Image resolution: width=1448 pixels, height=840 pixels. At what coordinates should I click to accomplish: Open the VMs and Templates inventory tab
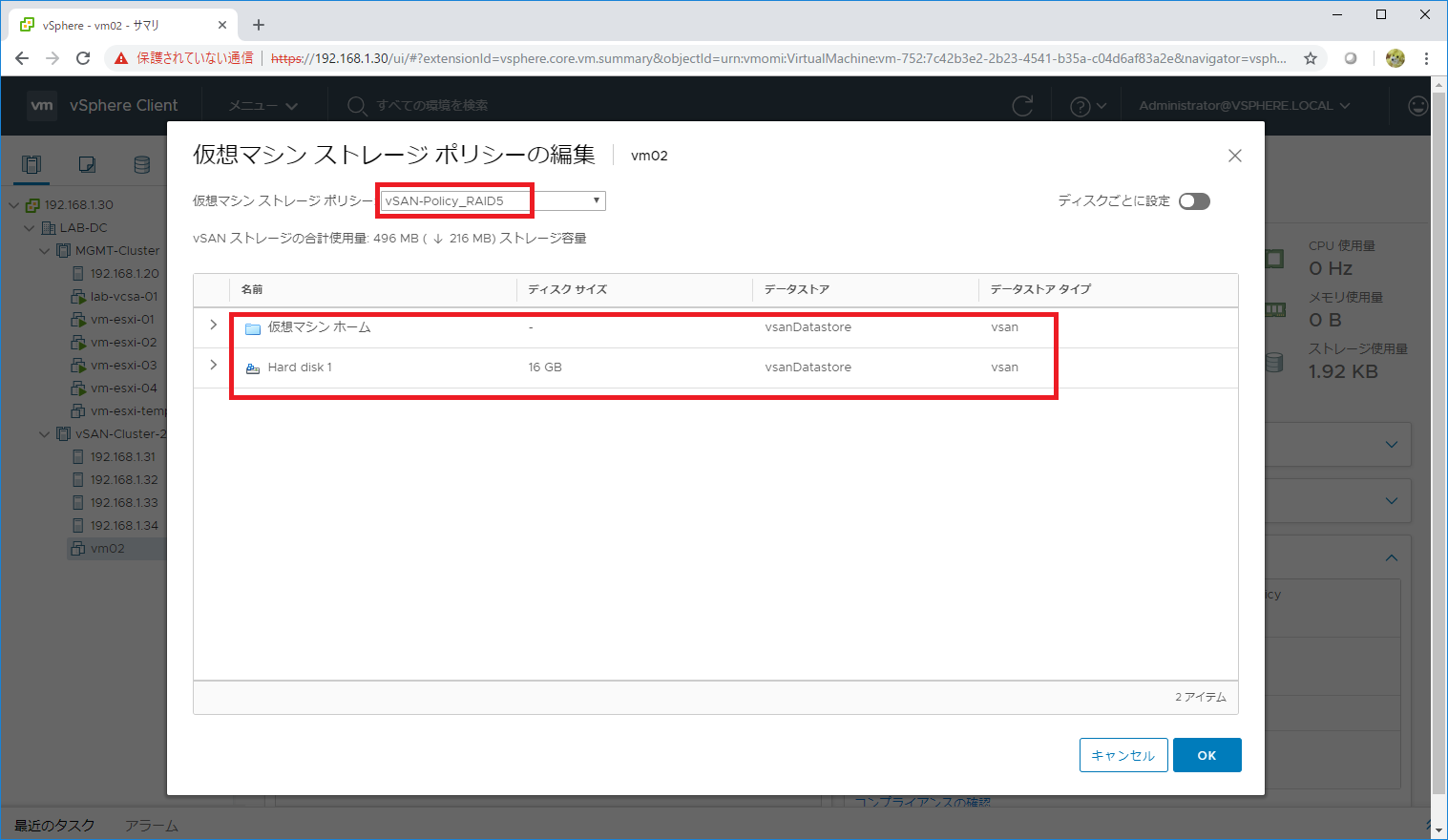coord(87,165)
